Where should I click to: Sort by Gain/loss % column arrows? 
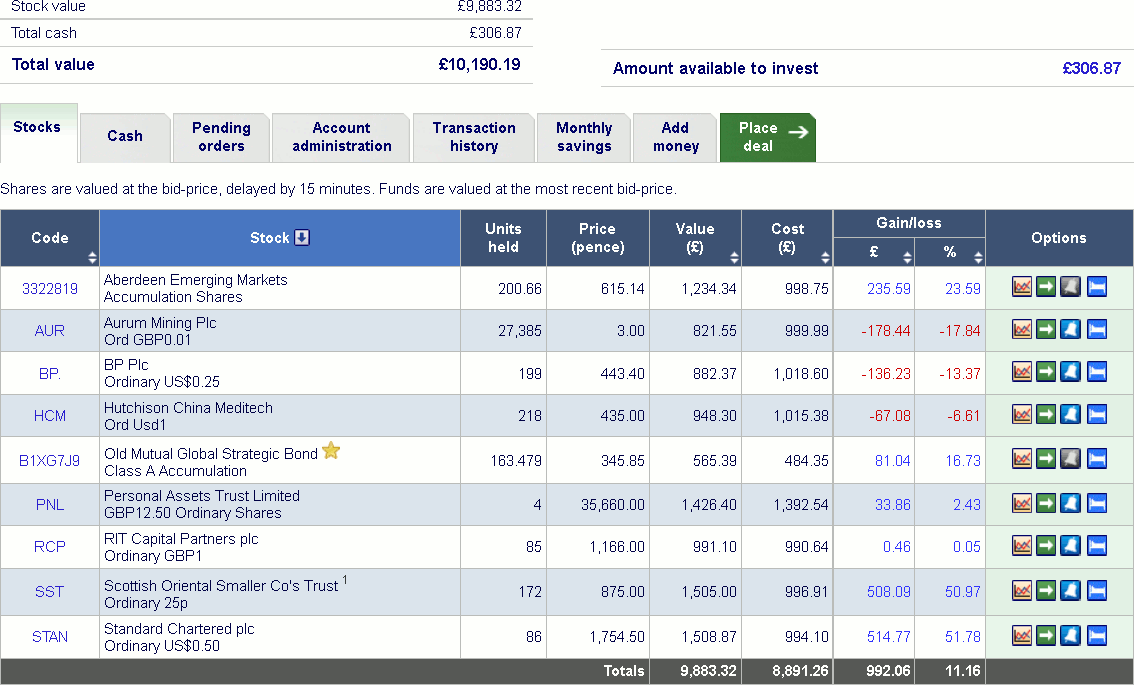[978, 258]
